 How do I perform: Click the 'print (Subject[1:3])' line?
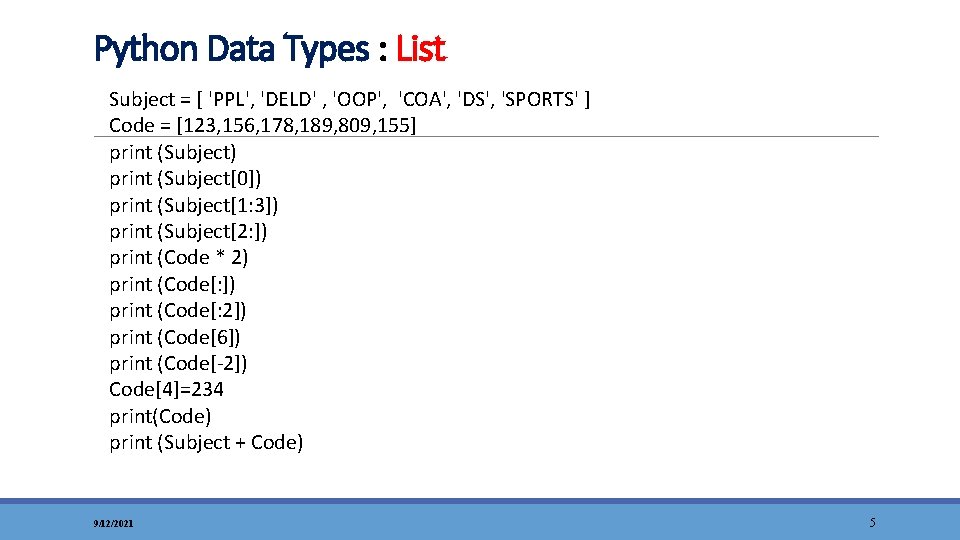tap(193, 205)
